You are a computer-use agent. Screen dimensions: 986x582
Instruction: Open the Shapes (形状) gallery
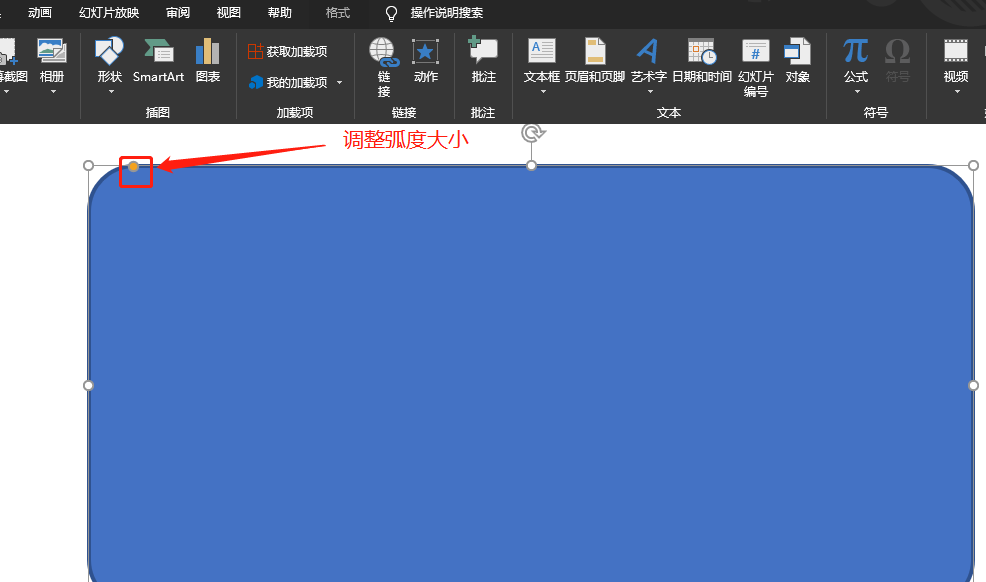tap(109, 60)
